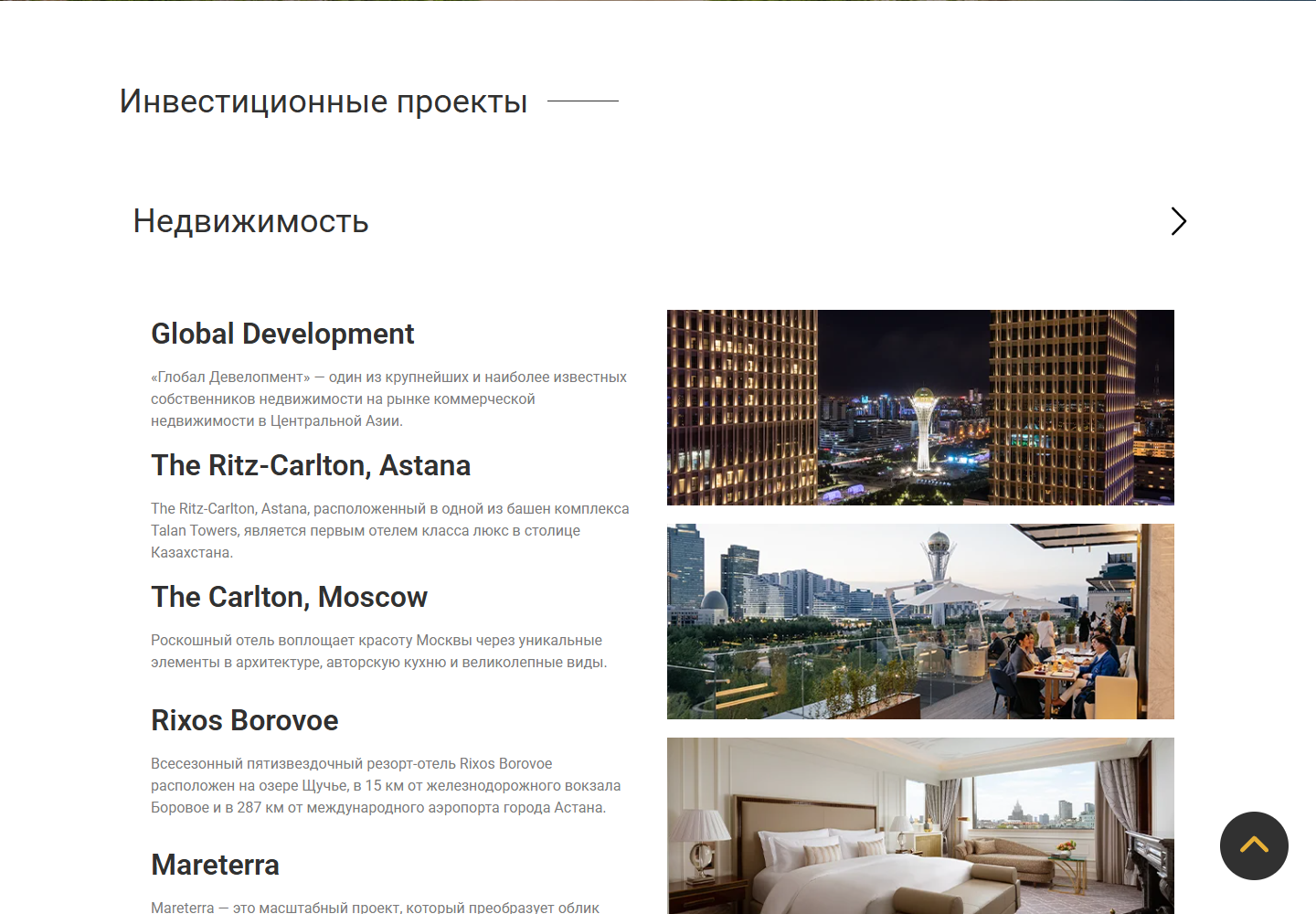Open the Global Development project heading
Image resolution: width=1316 pixels, height=914 pixels.
(282, 334)
